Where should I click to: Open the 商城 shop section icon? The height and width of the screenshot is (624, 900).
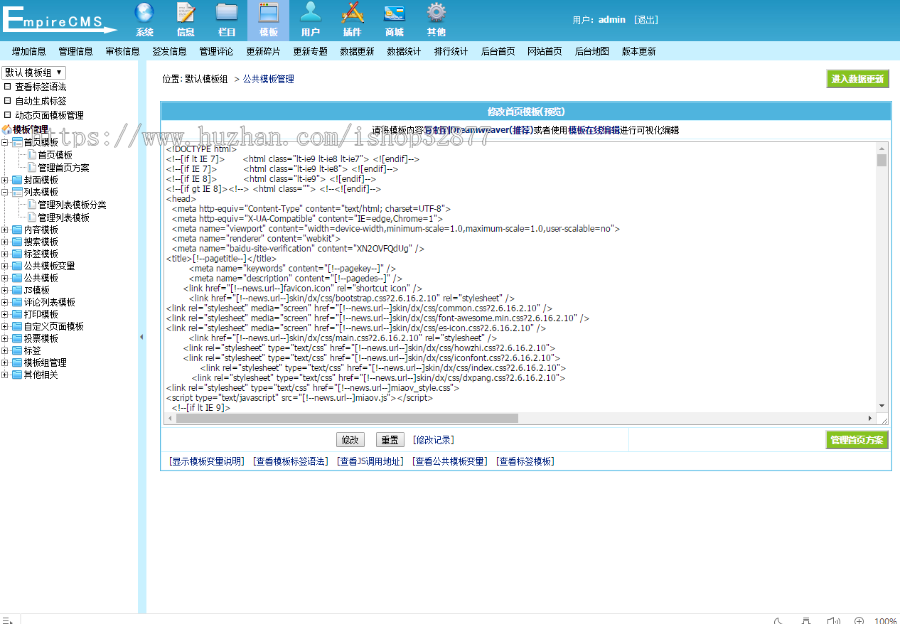click(394, 20)
